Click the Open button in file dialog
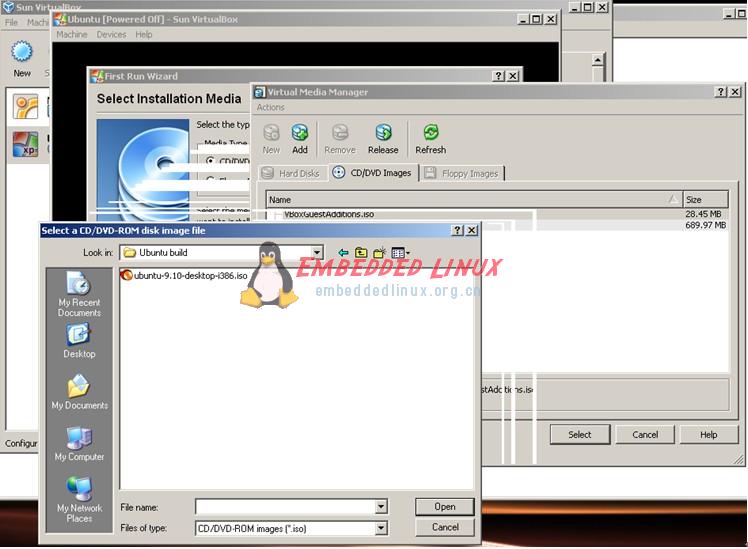 (445, 507)
